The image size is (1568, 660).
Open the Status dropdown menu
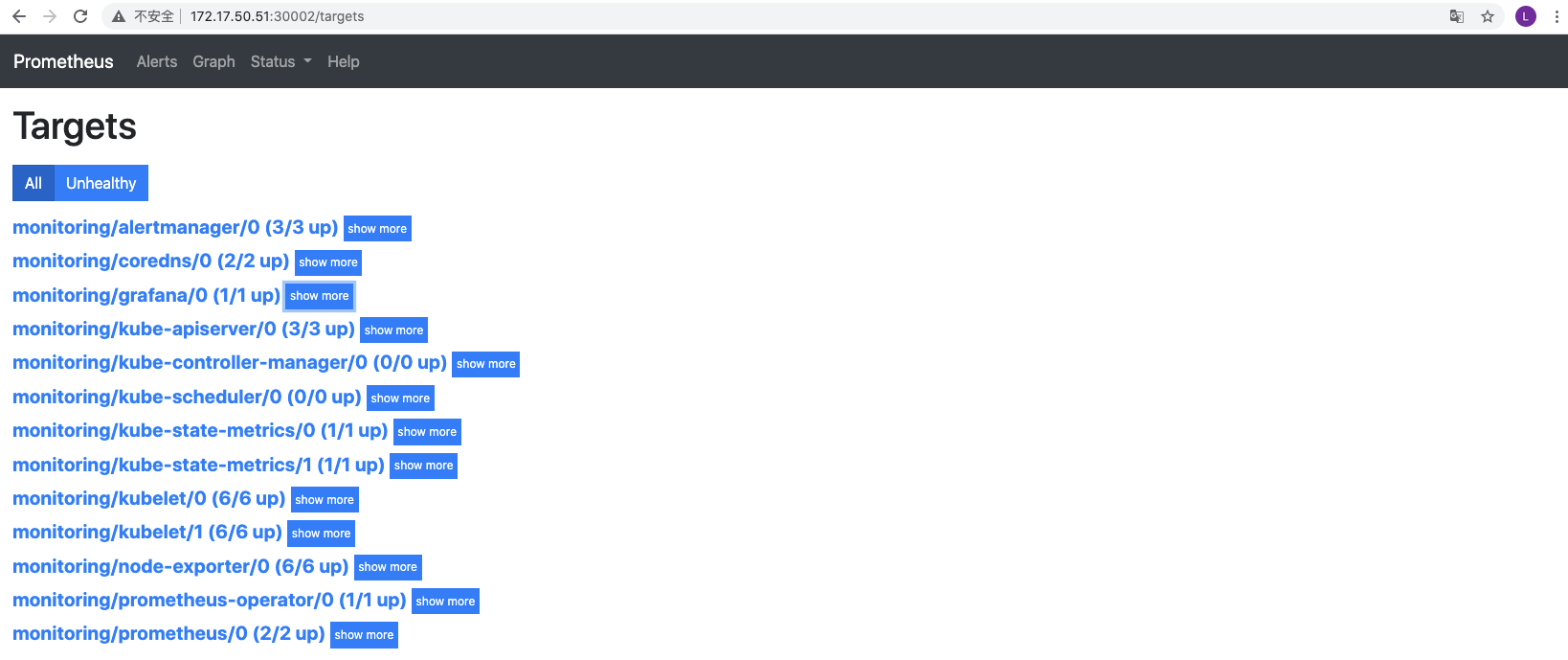280,61
